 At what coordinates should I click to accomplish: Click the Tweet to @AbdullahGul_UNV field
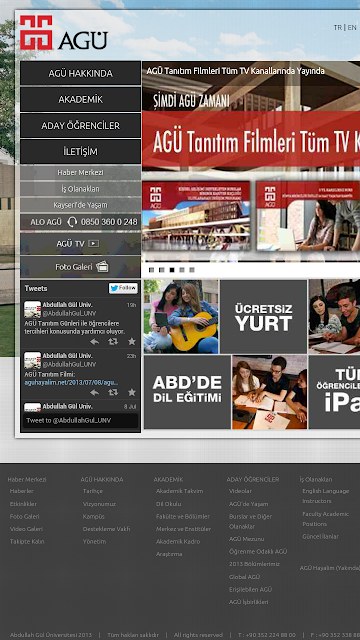click(80, 420)
